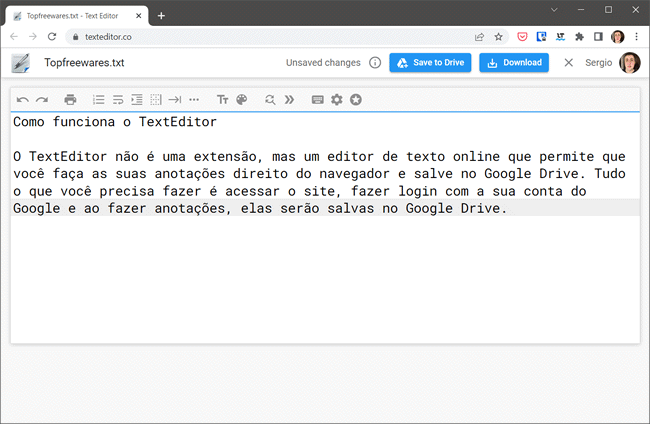Click the Sergio user name
The image size is (650, 424).
(598, 63)
